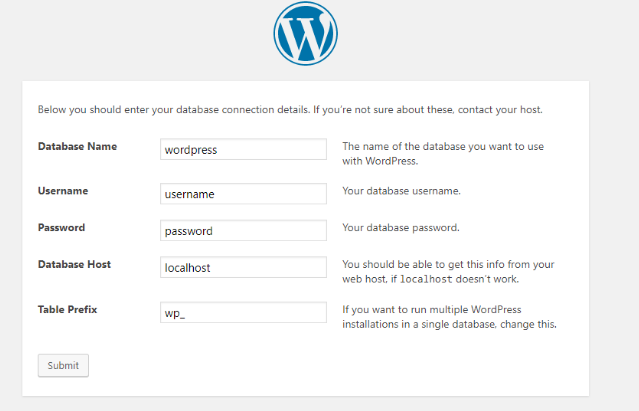
Task: Click the 'Your database password.' hint text
Action: point(401,227)
